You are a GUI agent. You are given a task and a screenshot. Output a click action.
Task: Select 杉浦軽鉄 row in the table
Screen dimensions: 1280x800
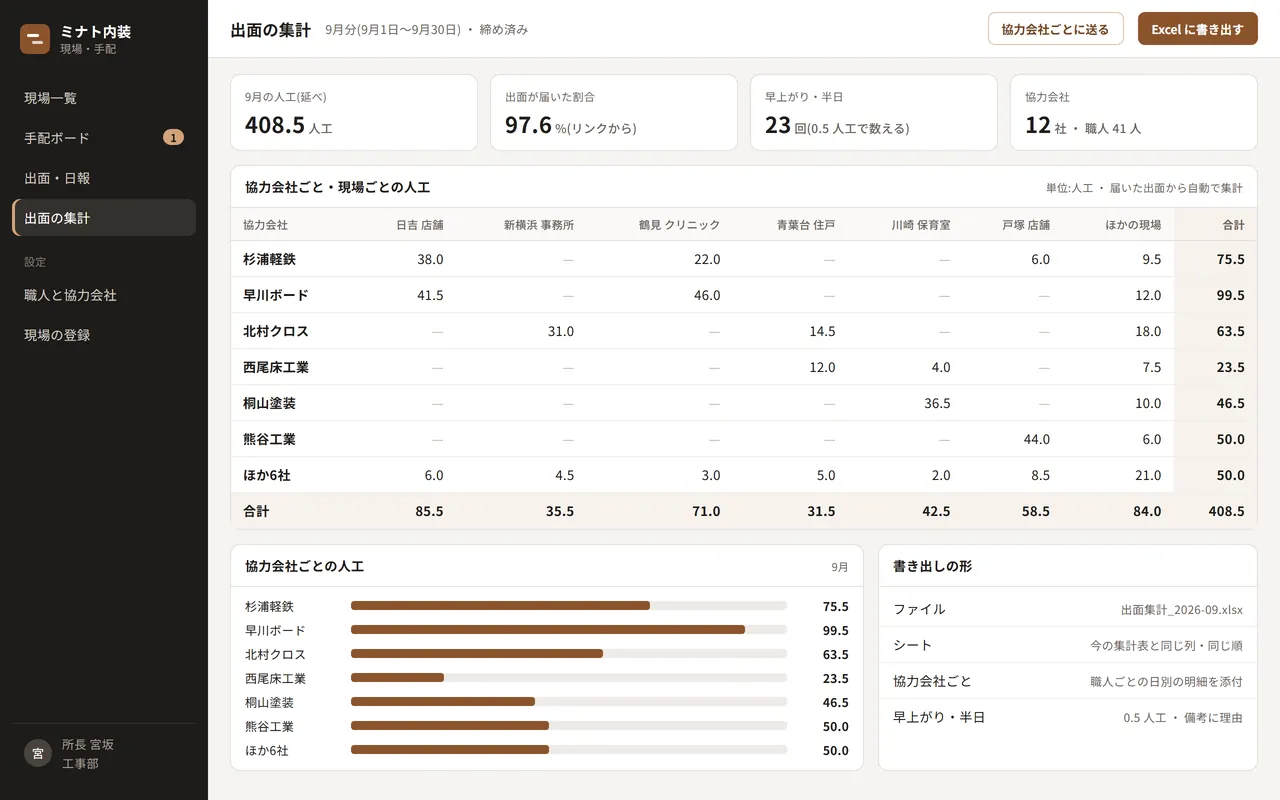click(x=743, y=259)
